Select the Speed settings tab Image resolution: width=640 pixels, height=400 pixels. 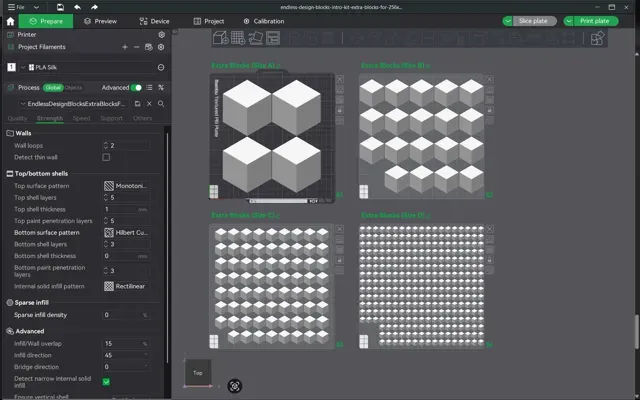[x=81, y=118]
